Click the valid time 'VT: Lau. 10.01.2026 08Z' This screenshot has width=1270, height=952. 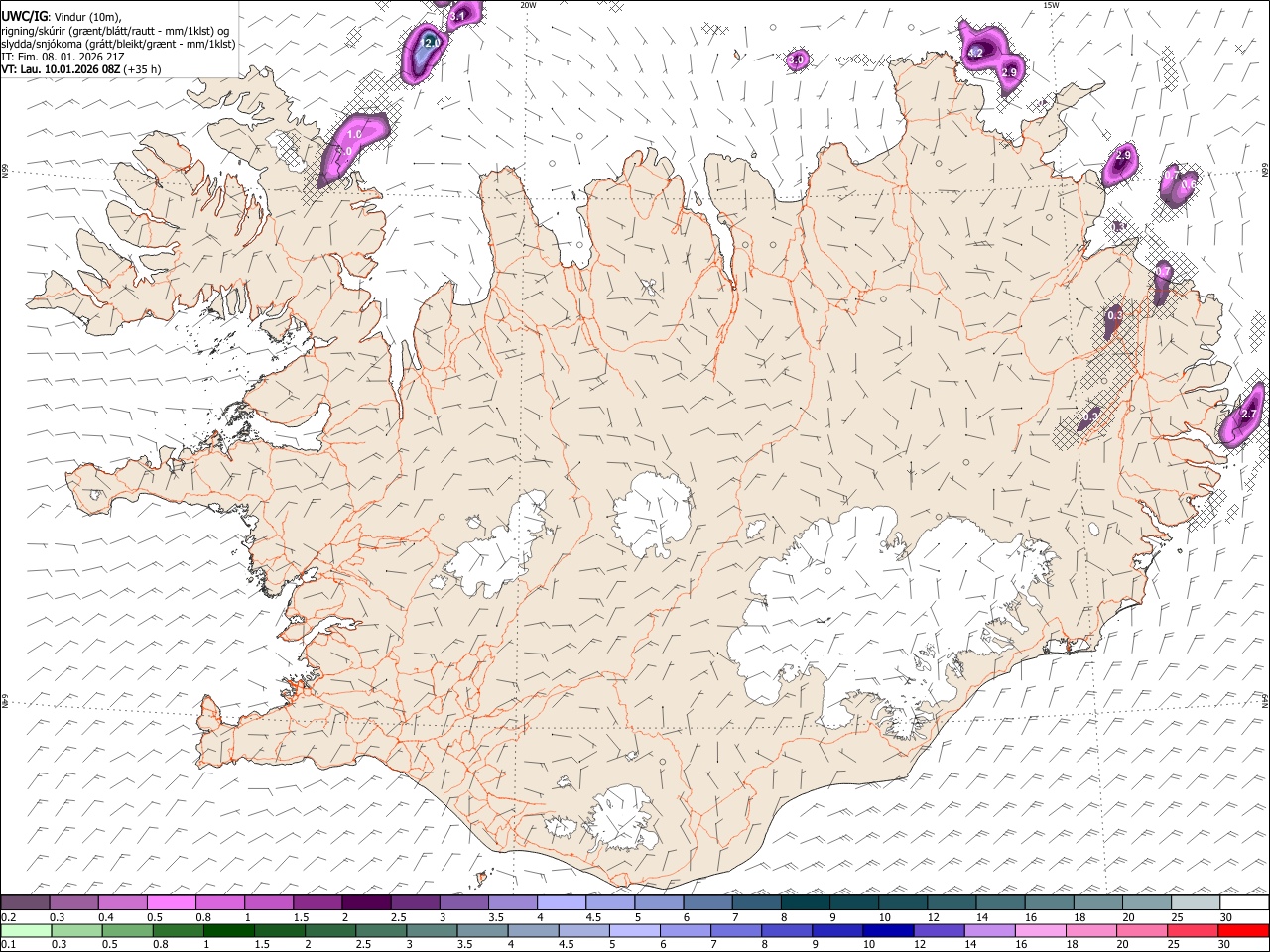[61, 69]
